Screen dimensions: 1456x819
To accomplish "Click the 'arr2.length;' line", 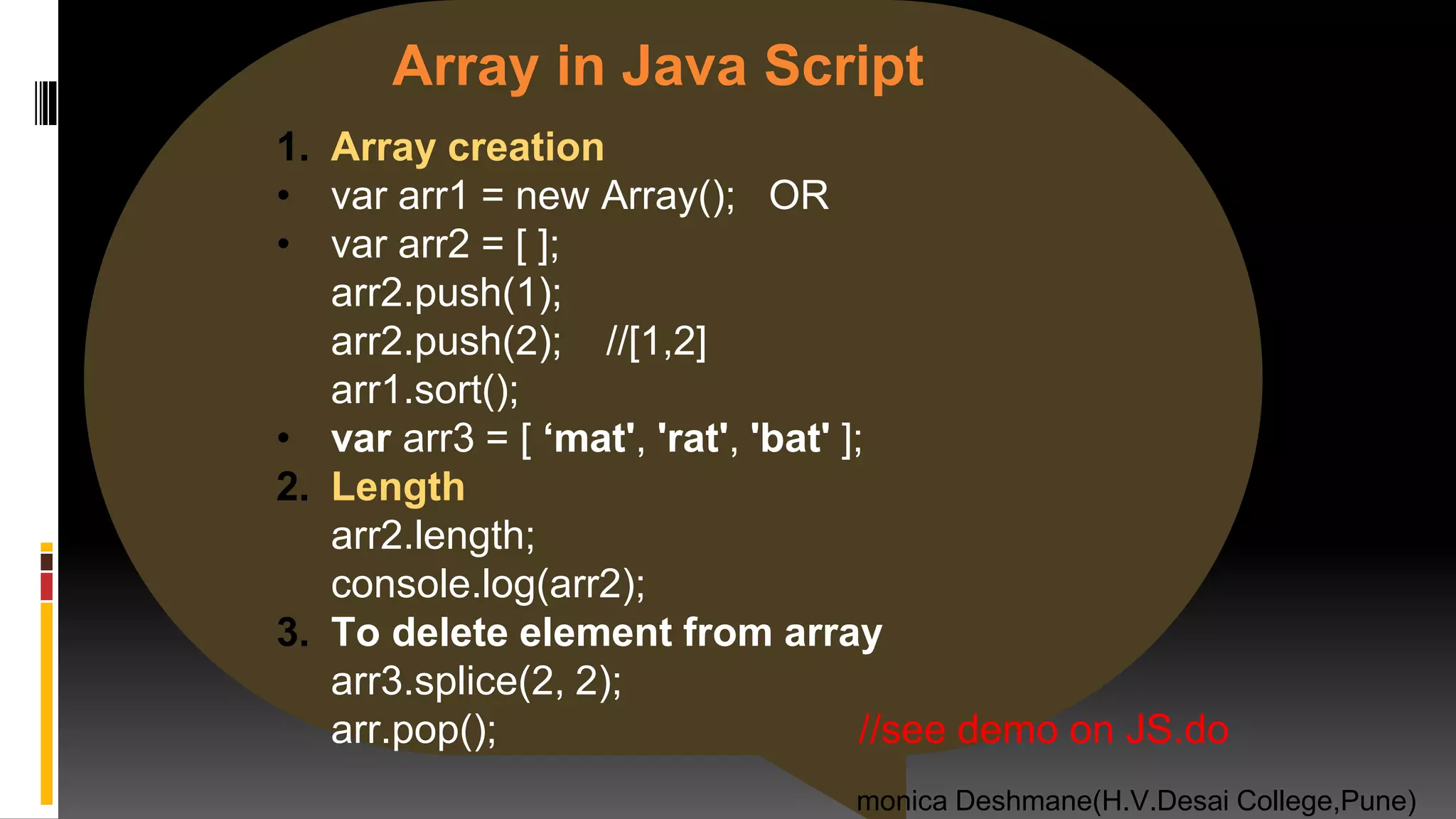I will pyautogui.click(x=432, y=535).
